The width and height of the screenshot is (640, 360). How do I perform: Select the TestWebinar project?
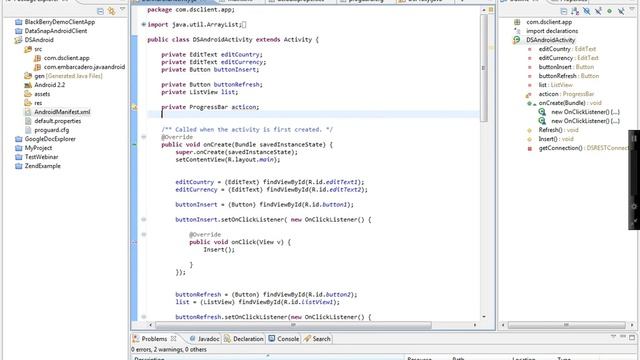click(x=41, y=157)
